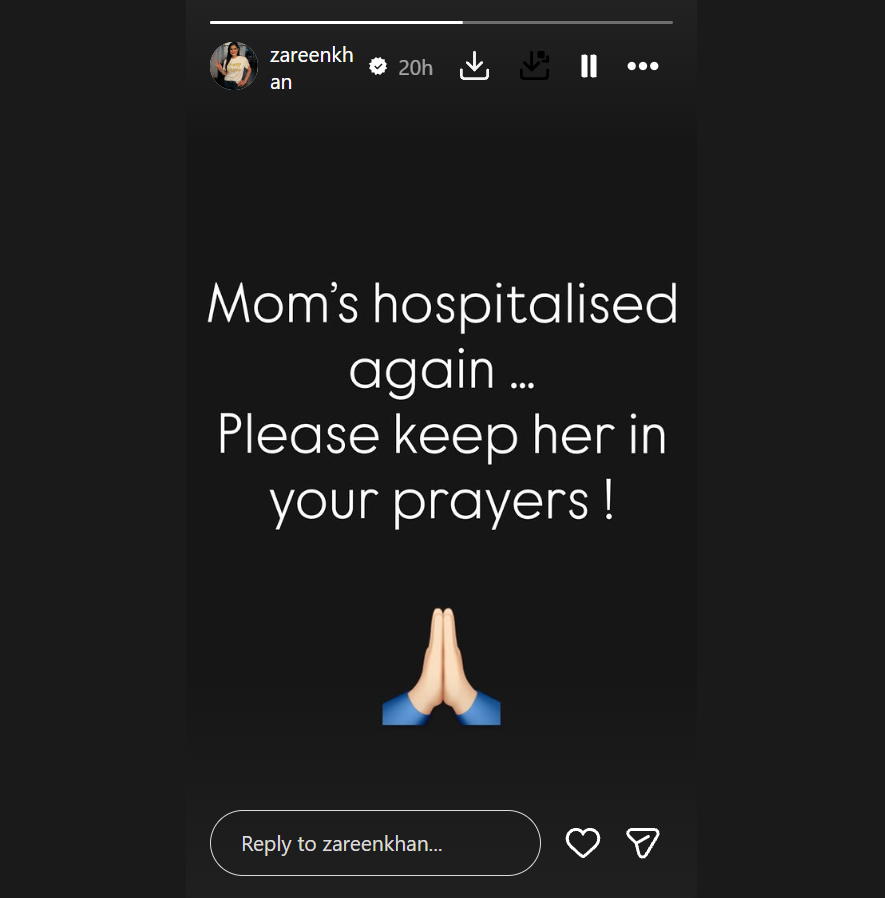Image resolution: width=885 pixels, height=898 pixels.
Task: Click the download-all stories icon
Action: coord(534,66)
